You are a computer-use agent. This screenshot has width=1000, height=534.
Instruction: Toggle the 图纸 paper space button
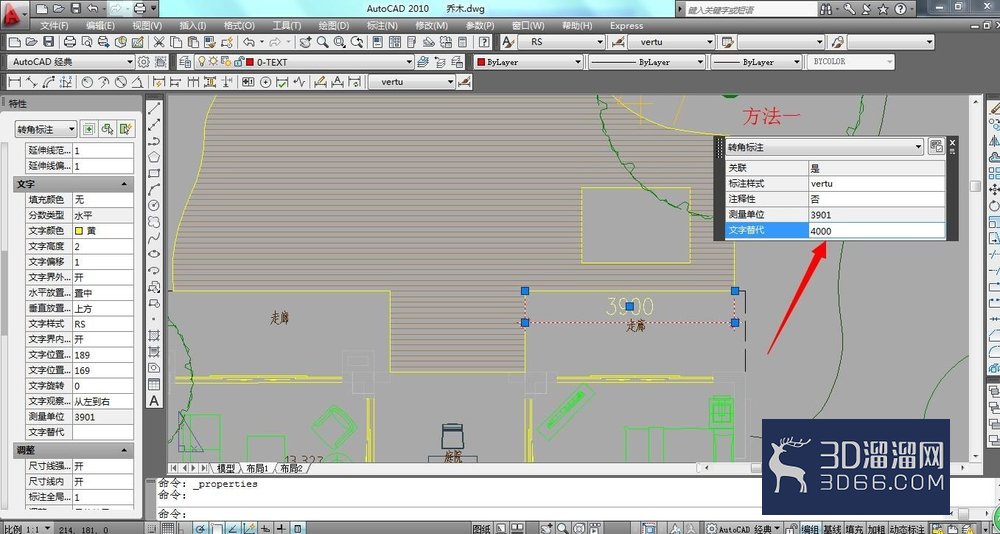pyautogui.click(x=482, y=529)
